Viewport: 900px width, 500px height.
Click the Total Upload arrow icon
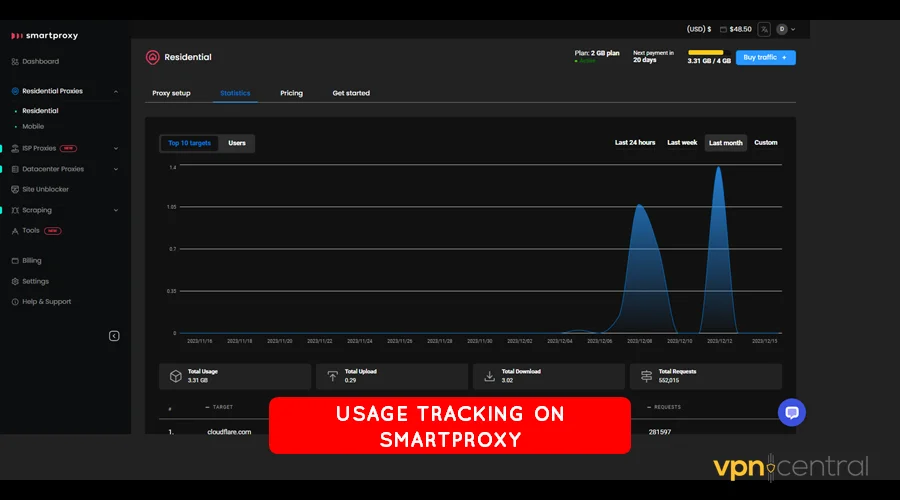point(332,376)
